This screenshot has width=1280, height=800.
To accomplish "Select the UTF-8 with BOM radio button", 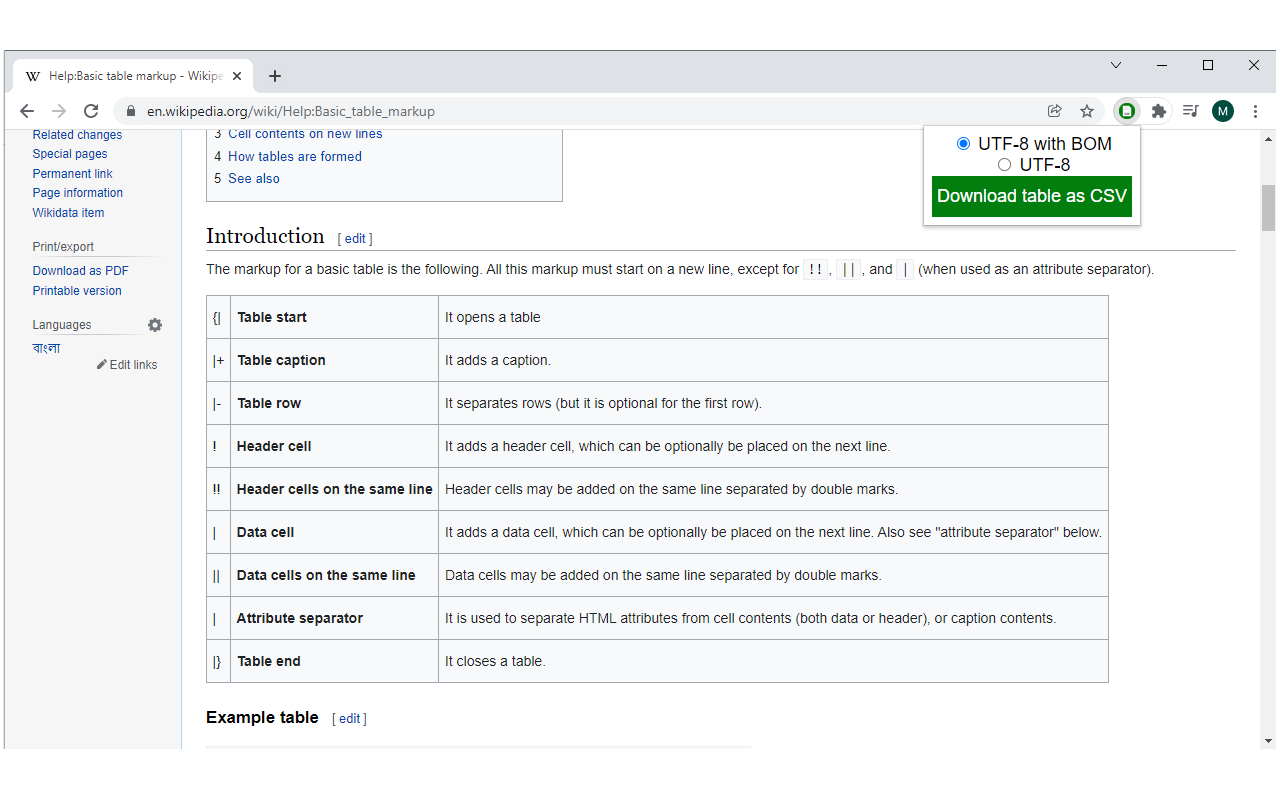I will pos(963,143).
